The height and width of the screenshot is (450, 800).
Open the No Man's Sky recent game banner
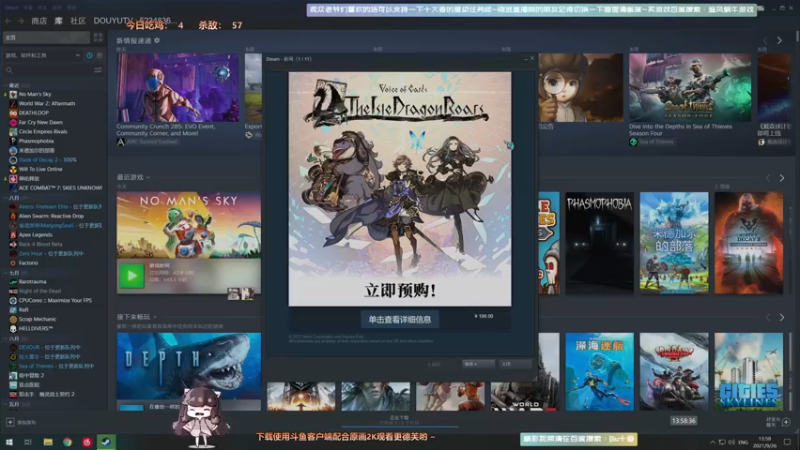pos(189,225)
